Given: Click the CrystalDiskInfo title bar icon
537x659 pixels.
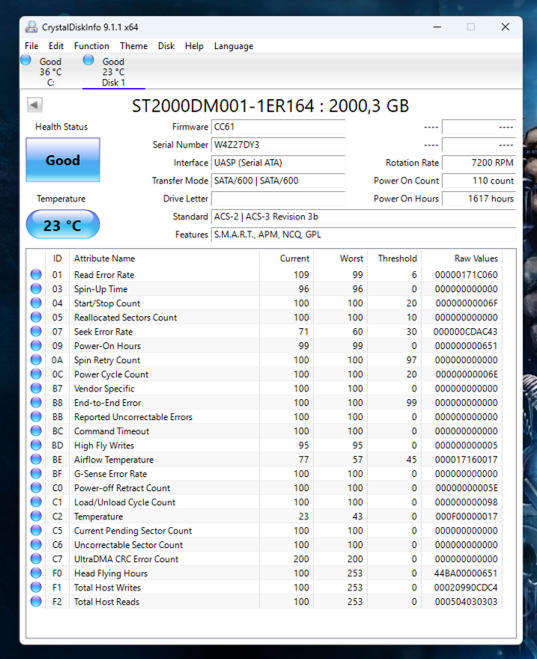Looking at the screenshot, I should pyautogui.click(x=31, y=27).
